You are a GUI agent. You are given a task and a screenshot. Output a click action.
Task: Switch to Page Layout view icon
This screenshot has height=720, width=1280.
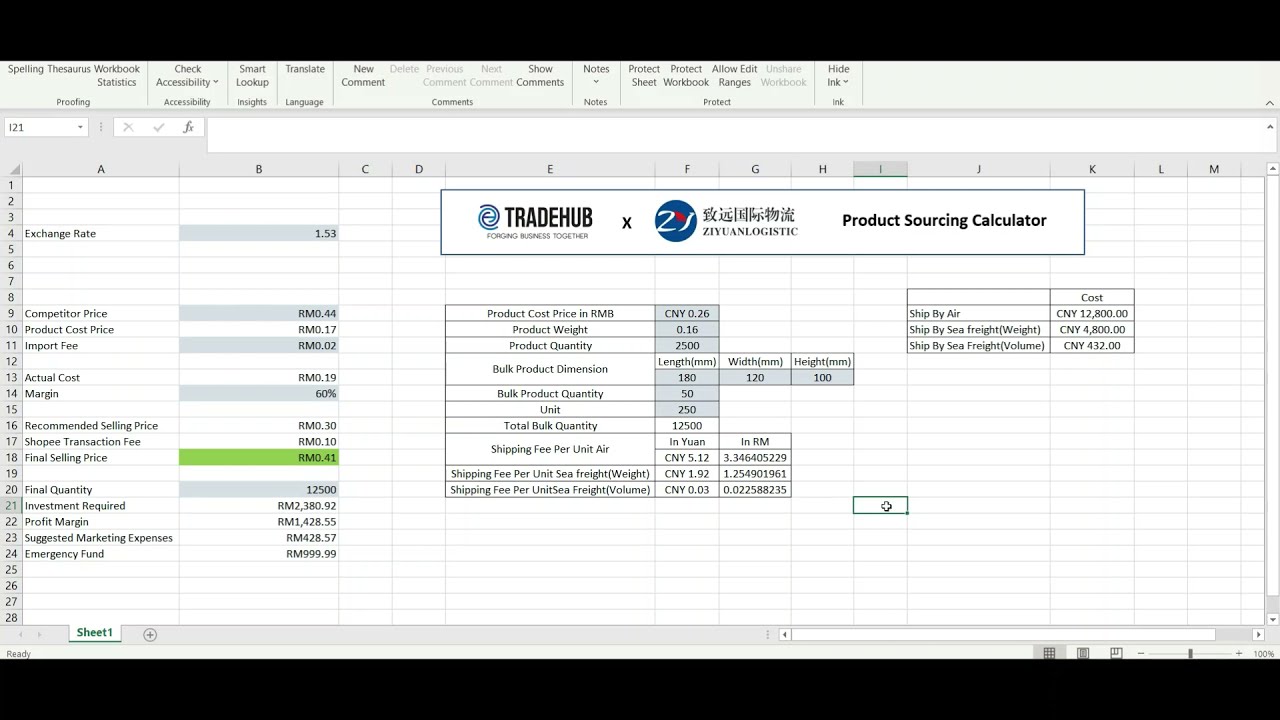pos(1083,653)
